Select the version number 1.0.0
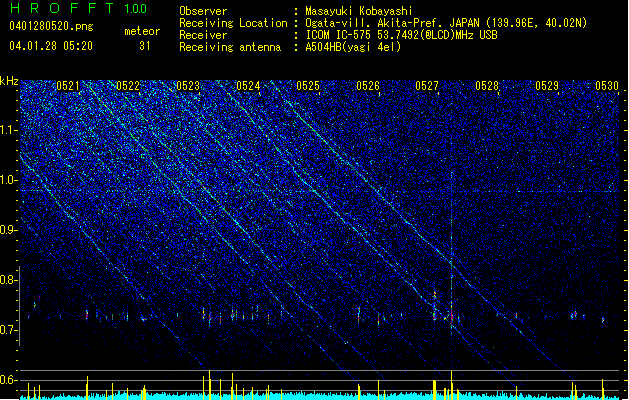Screen dimensions: 629x400 (x=136, y=9)
